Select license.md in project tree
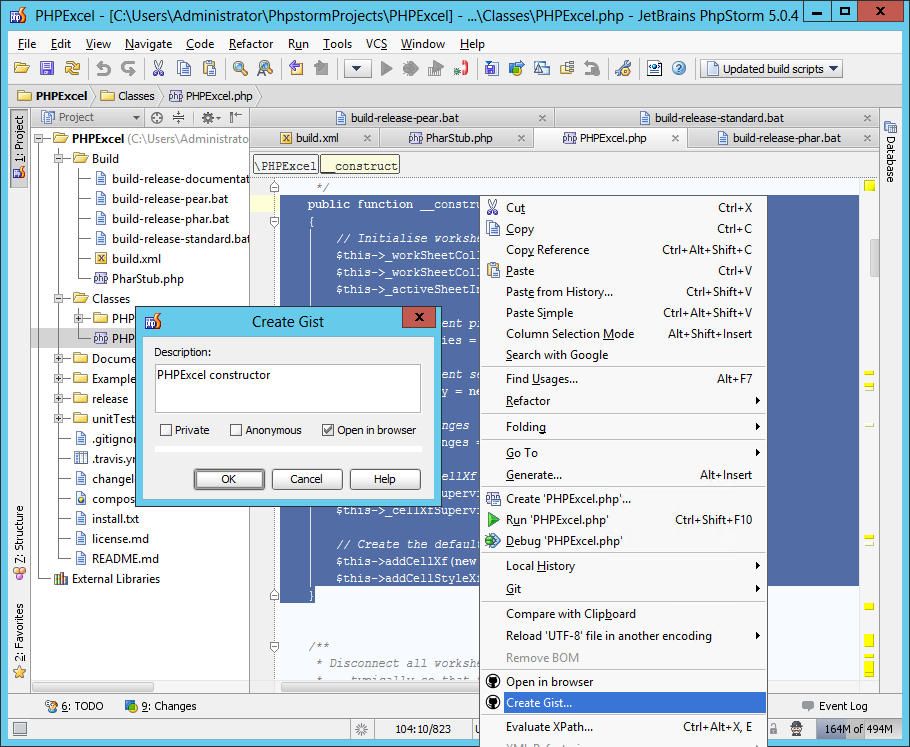The image size is (910, 747). (120, 539)
